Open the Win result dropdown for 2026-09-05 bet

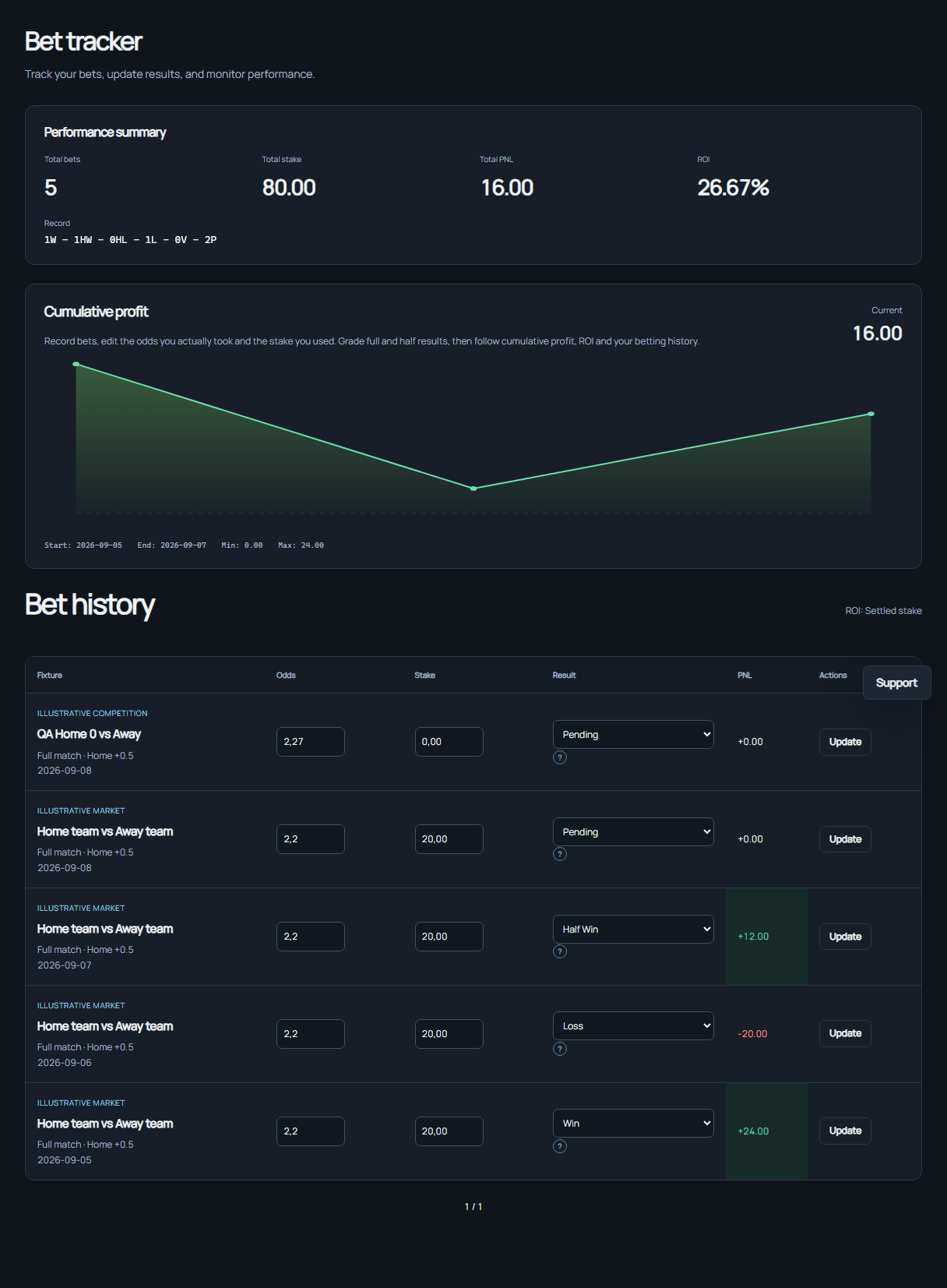point(633,1123)
